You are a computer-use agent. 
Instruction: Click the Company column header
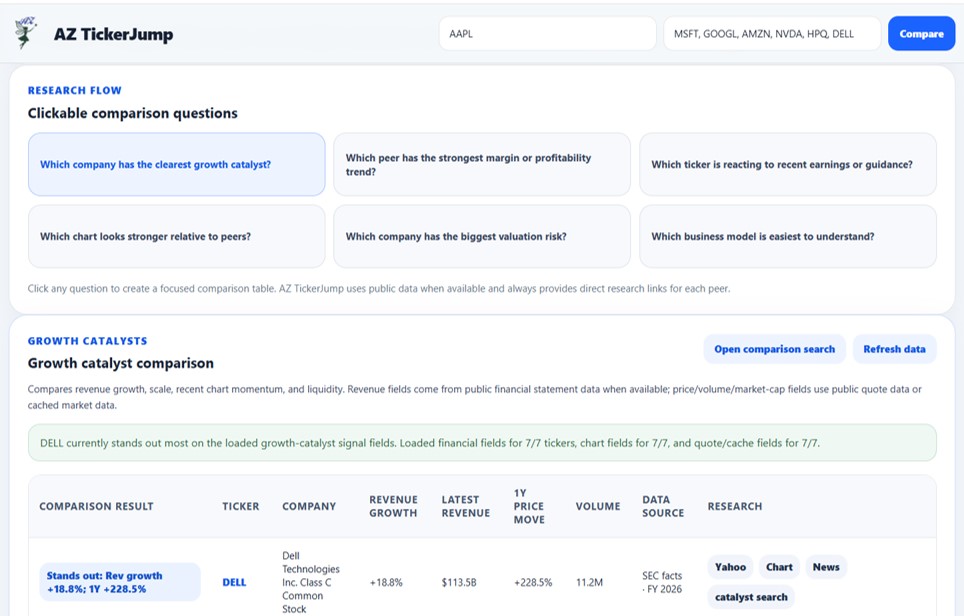pyautogui.click(x=309, y=506)
